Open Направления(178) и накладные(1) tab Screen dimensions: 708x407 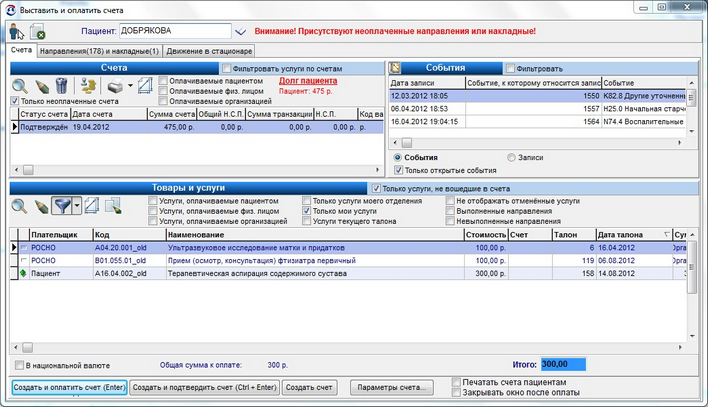(x=99, y=51)
